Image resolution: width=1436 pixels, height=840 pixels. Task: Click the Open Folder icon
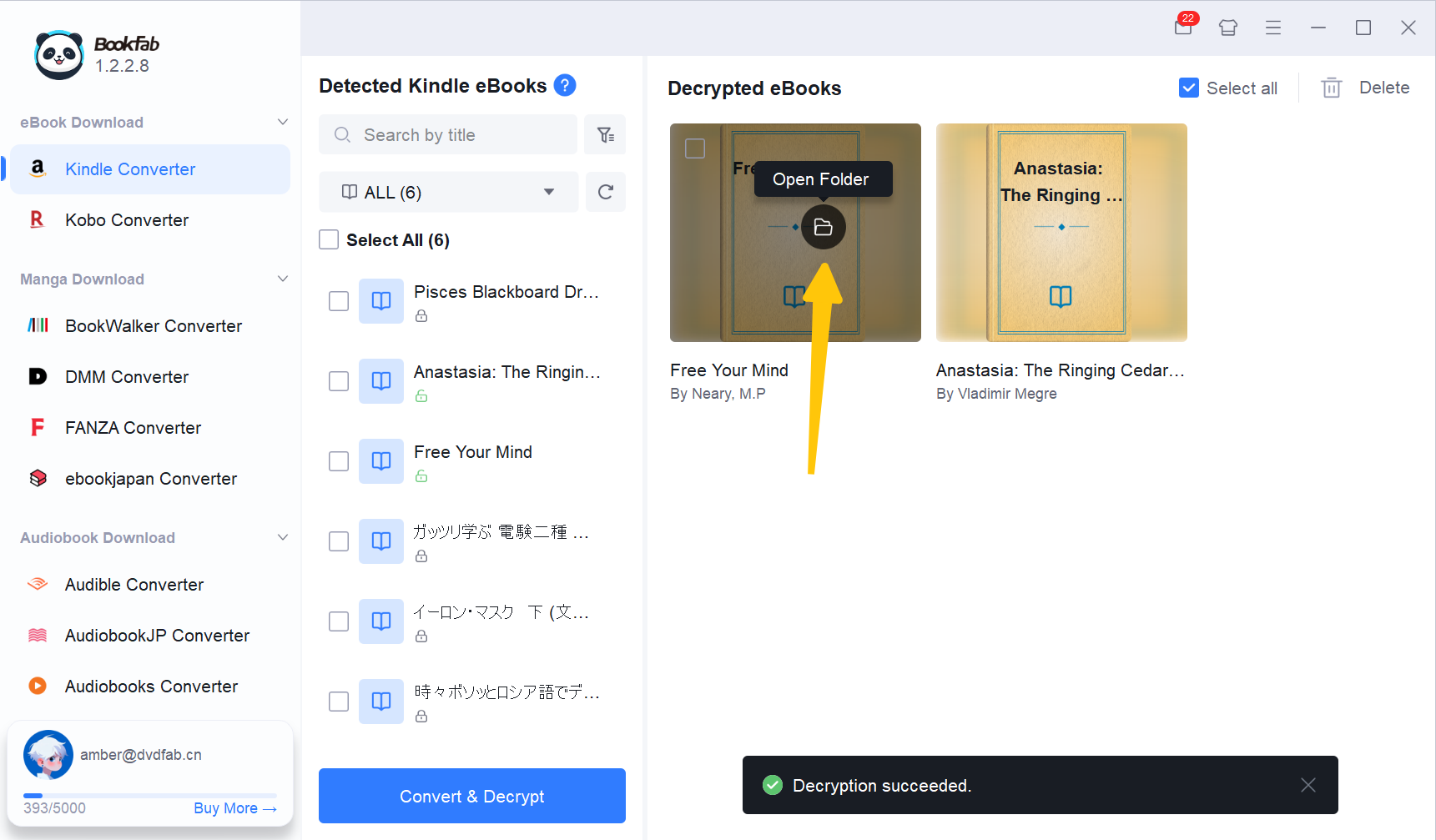(x=824, y=227)
